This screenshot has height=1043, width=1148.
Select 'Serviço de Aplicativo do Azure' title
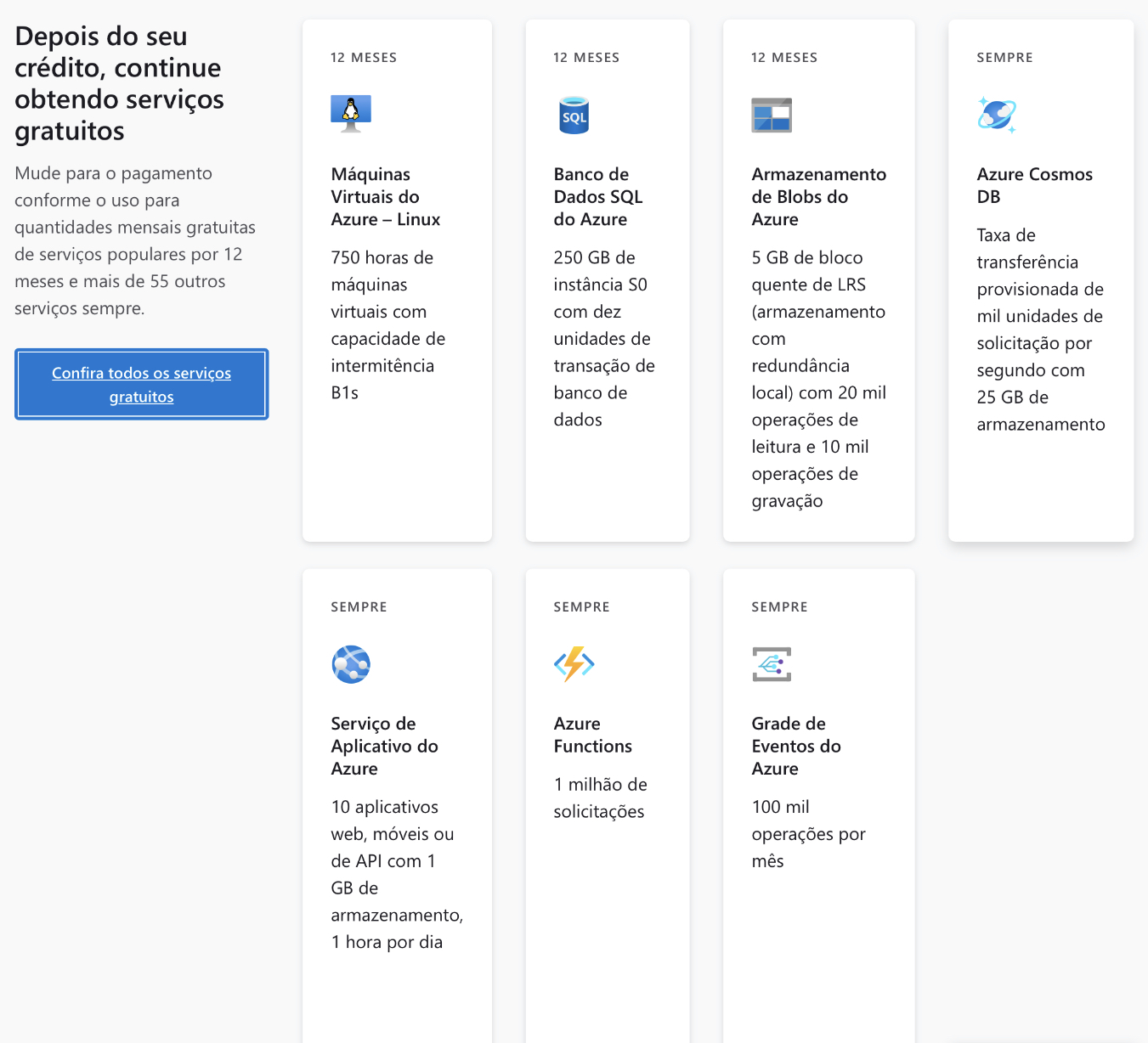(x=385, y=746)
